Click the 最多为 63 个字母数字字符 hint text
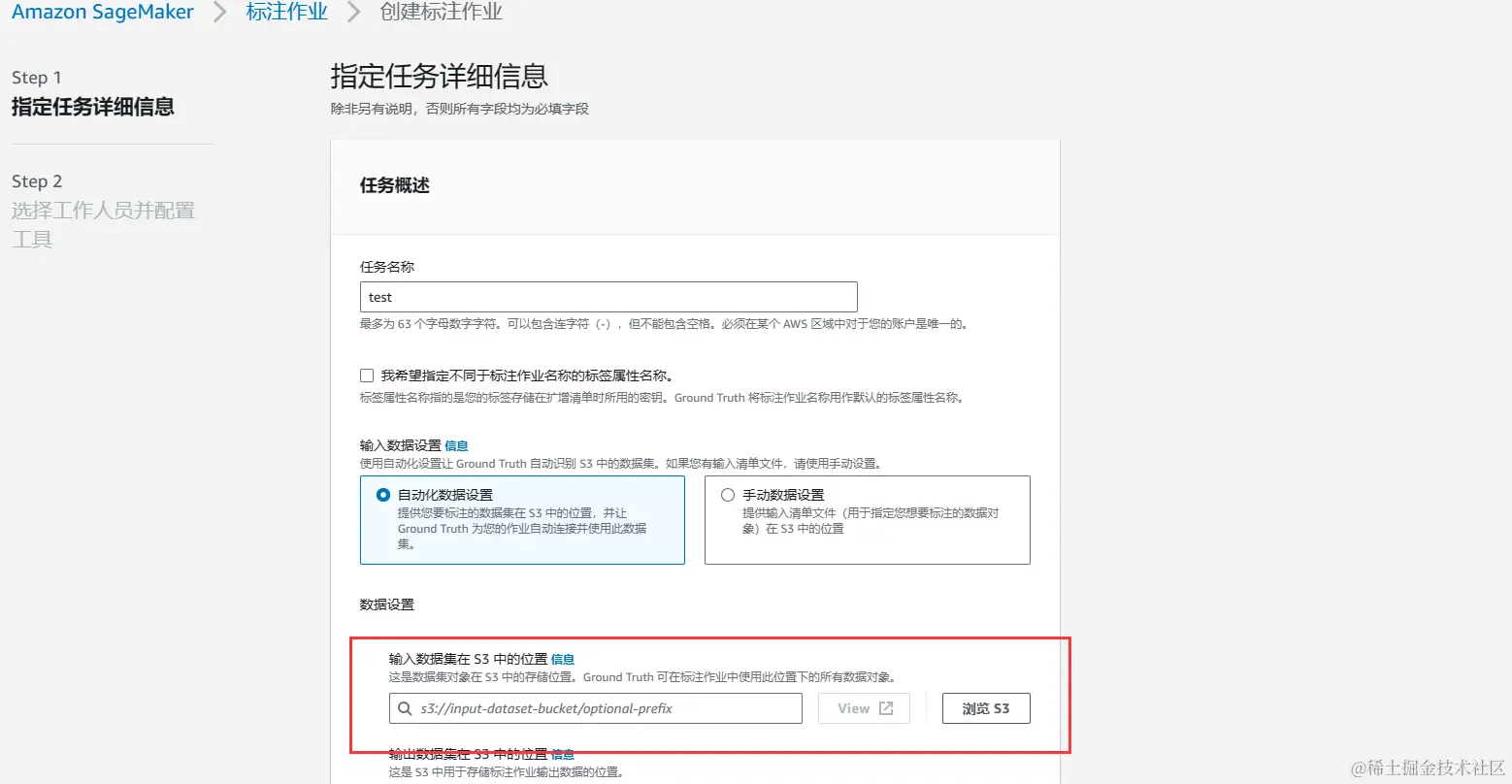1512x784 pixels. point(664,324)
